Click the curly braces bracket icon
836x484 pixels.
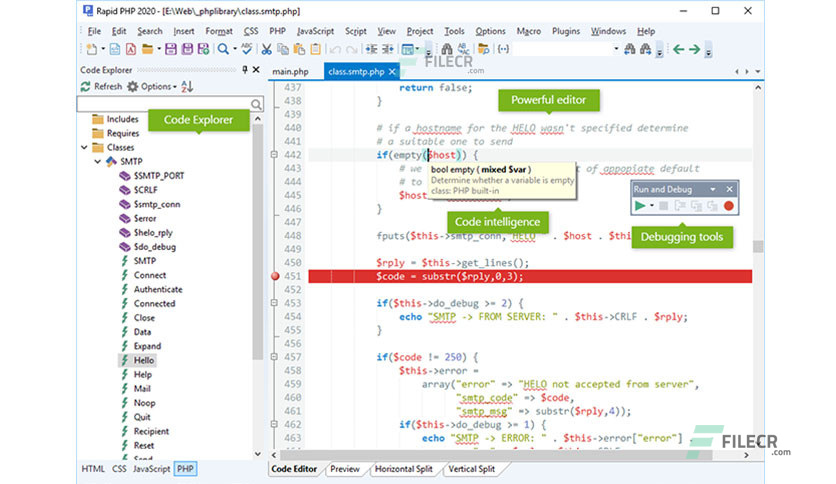[503, 50]
